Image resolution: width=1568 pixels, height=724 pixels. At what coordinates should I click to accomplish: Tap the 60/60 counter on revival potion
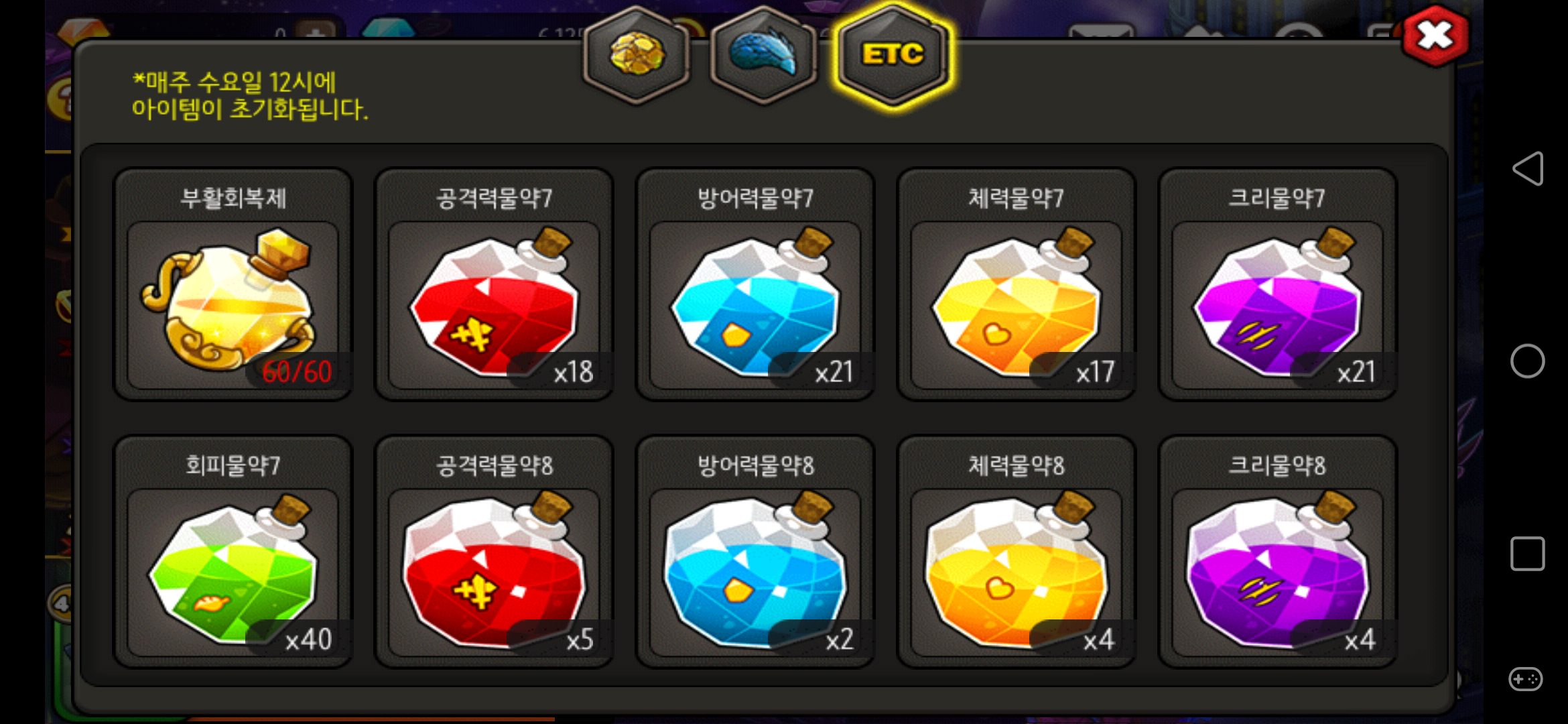(297, 372)
